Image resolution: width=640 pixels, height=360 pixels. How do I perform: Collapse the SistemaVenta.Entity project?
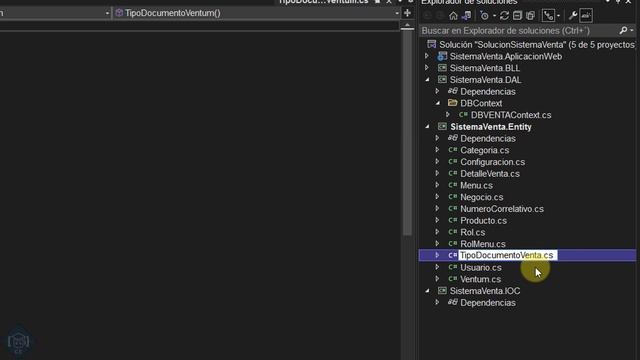pos(427,127)
